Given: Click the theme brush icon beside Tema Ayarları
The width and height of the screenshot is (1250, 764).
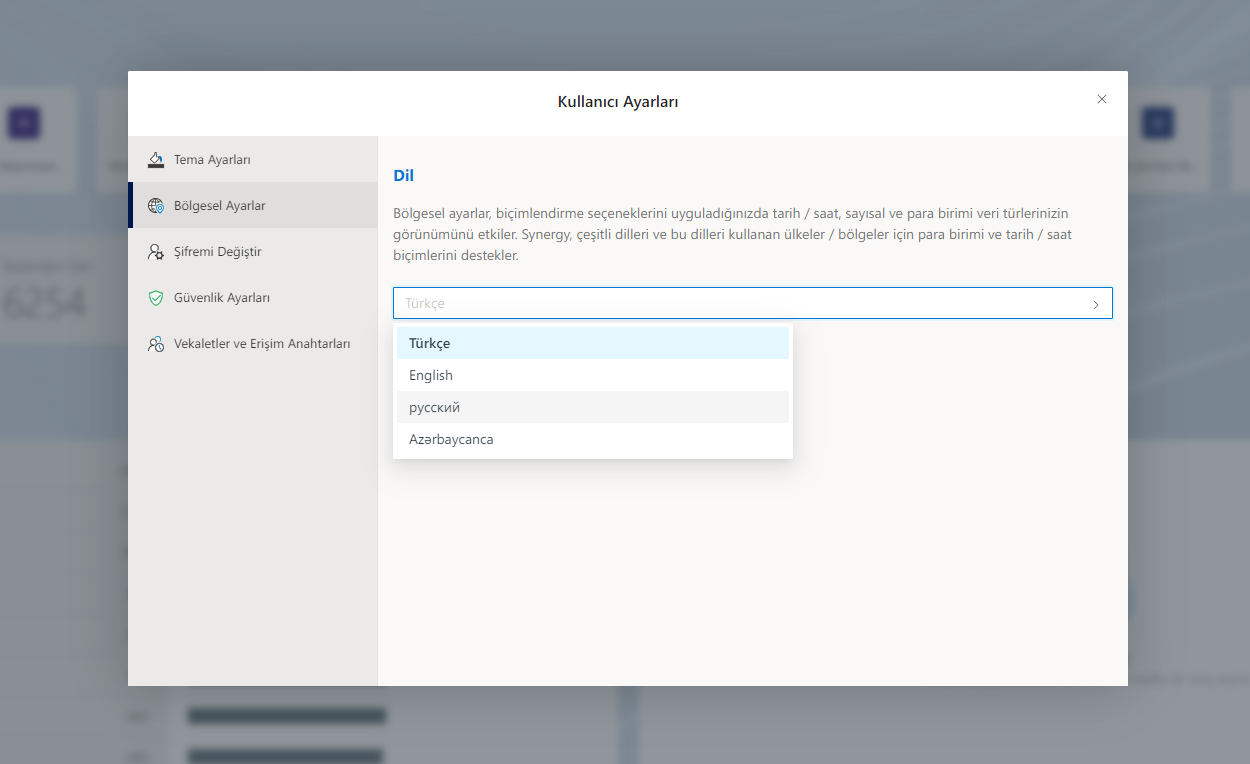Looking at the screenshot, I should click(157, 159).
